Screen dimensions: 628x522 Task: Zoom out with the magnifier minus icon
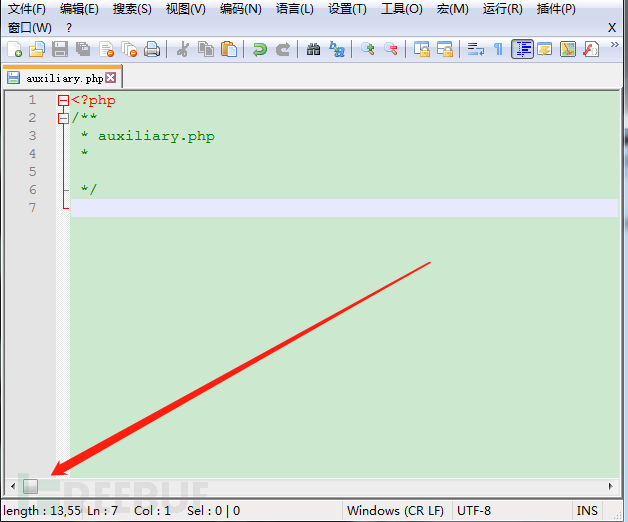390,50
